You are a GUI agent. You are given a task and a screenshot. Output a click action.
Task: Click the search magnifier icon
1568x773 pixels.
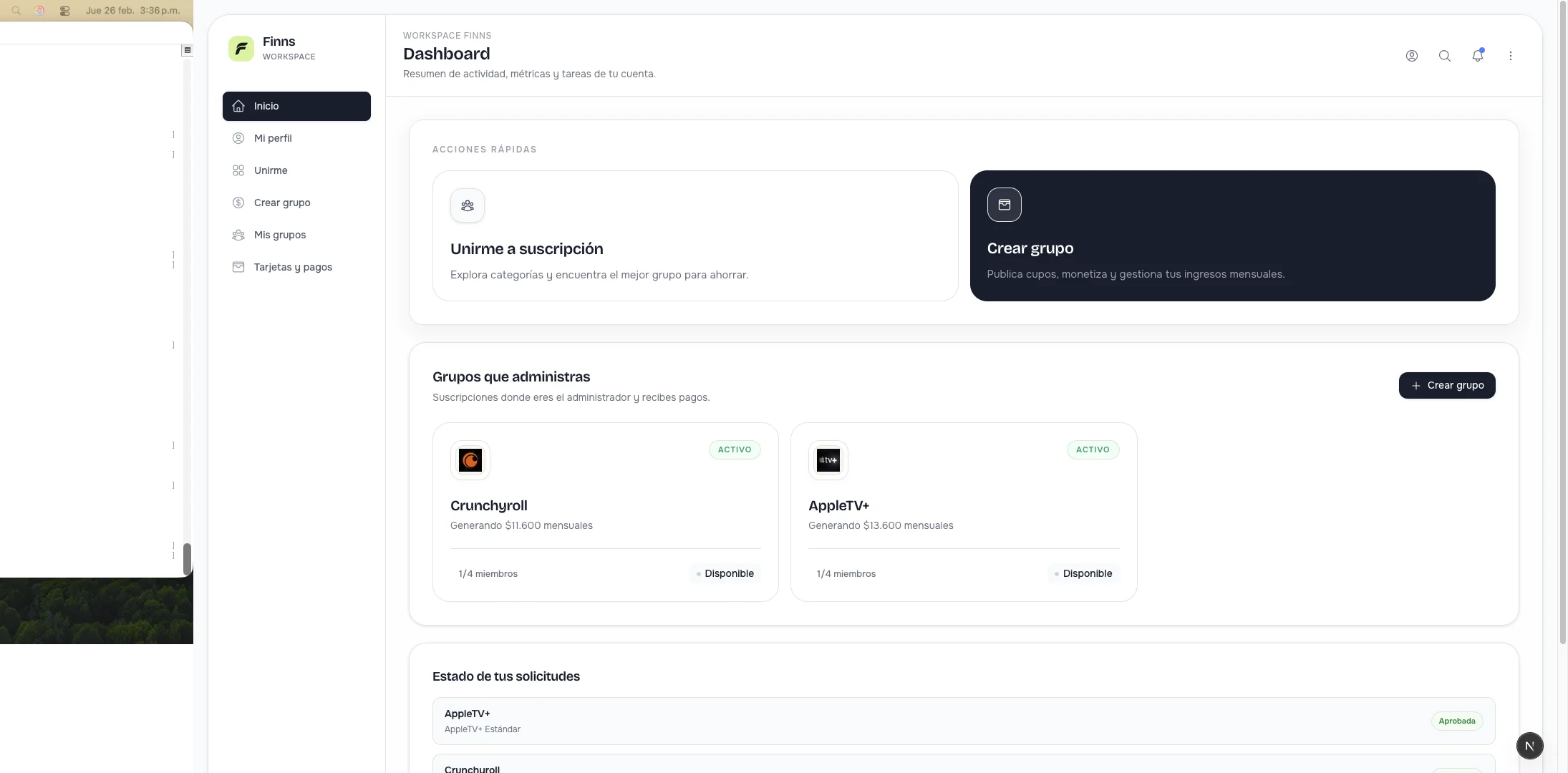1445,55
